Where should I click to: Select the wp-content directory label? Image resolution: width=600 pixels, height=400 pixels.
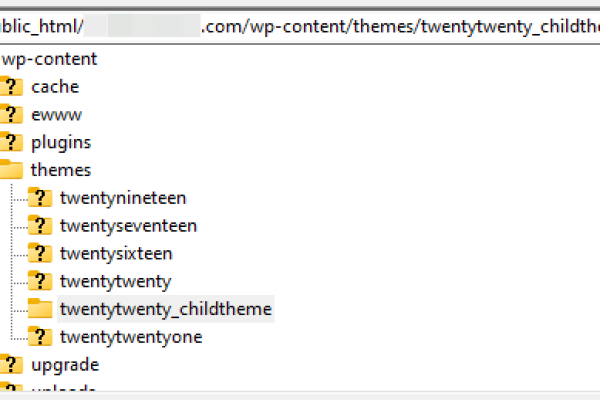tap(48, 59)
